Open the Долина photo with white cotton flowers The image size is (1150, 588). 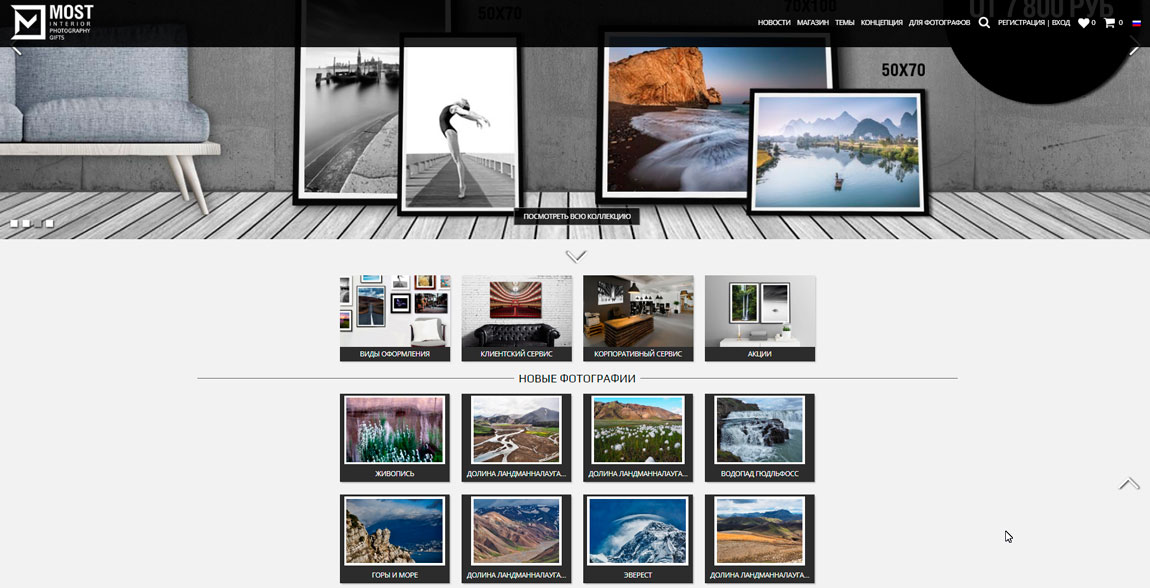pyautogui.click(x=638, y=438)
